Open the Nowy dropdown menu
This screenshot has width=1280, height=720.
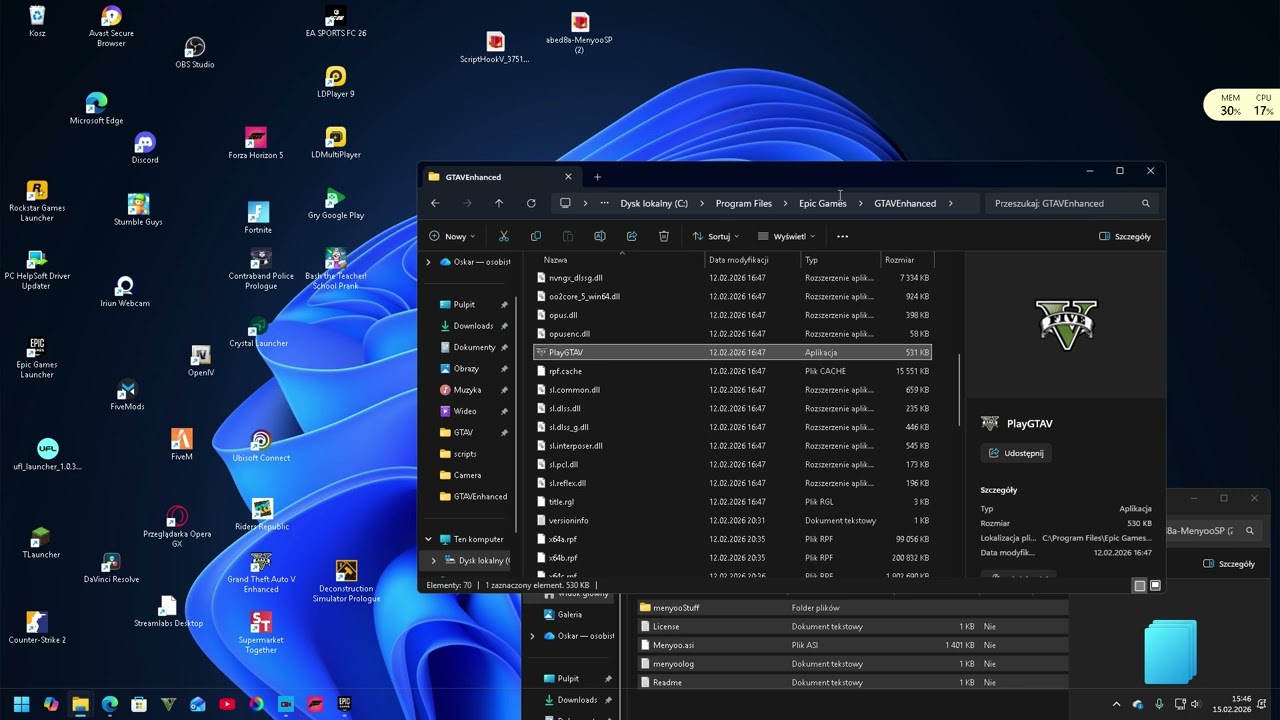coord(452,236)
